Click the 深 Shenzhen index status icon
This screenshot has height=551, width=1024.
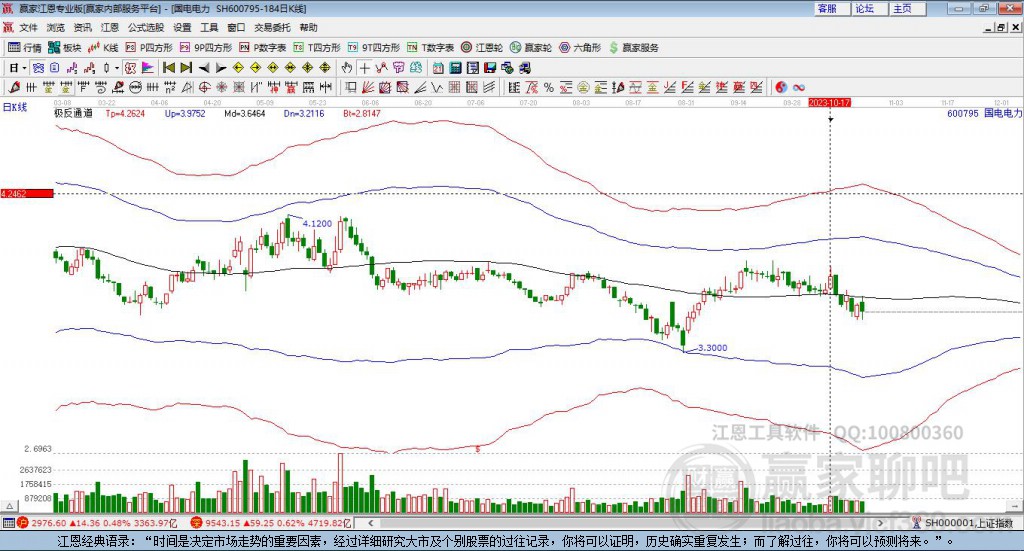coord(197,523)
